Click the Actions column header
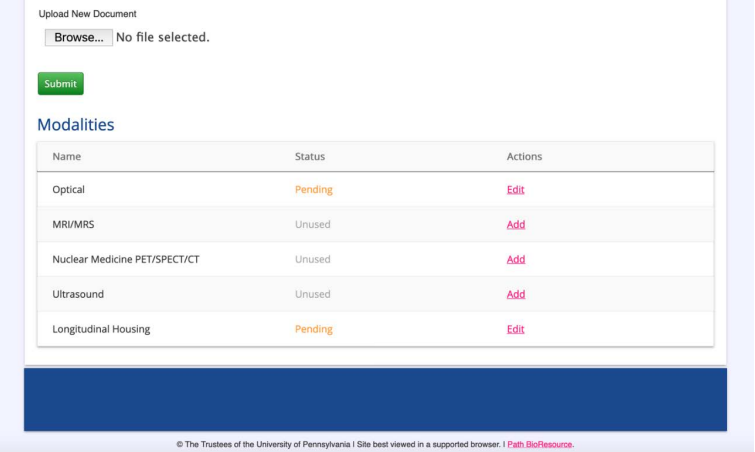755x452 pixels. tap(524, 156)
